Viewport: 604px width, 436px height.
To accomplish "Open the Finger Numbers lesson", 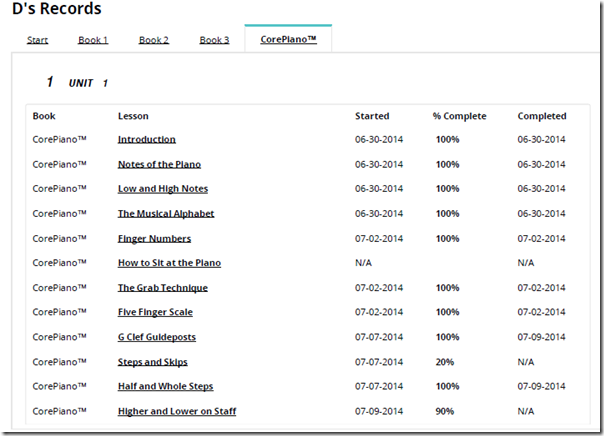I will tap(154, 239).
